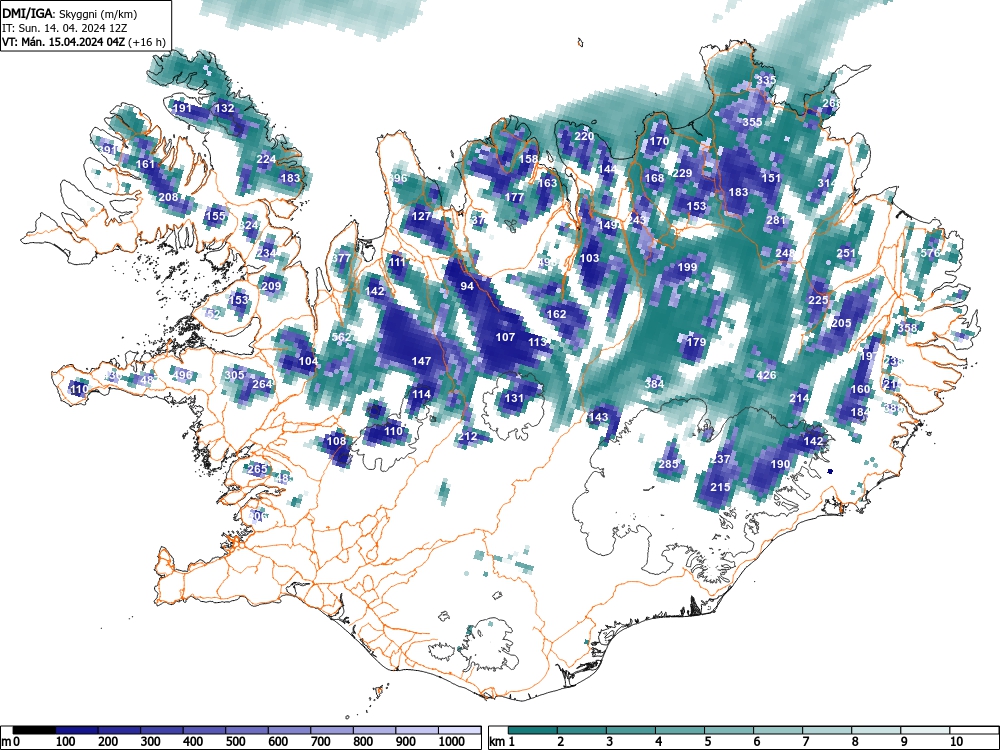Click the 265 visibility value

pos(258,469)
